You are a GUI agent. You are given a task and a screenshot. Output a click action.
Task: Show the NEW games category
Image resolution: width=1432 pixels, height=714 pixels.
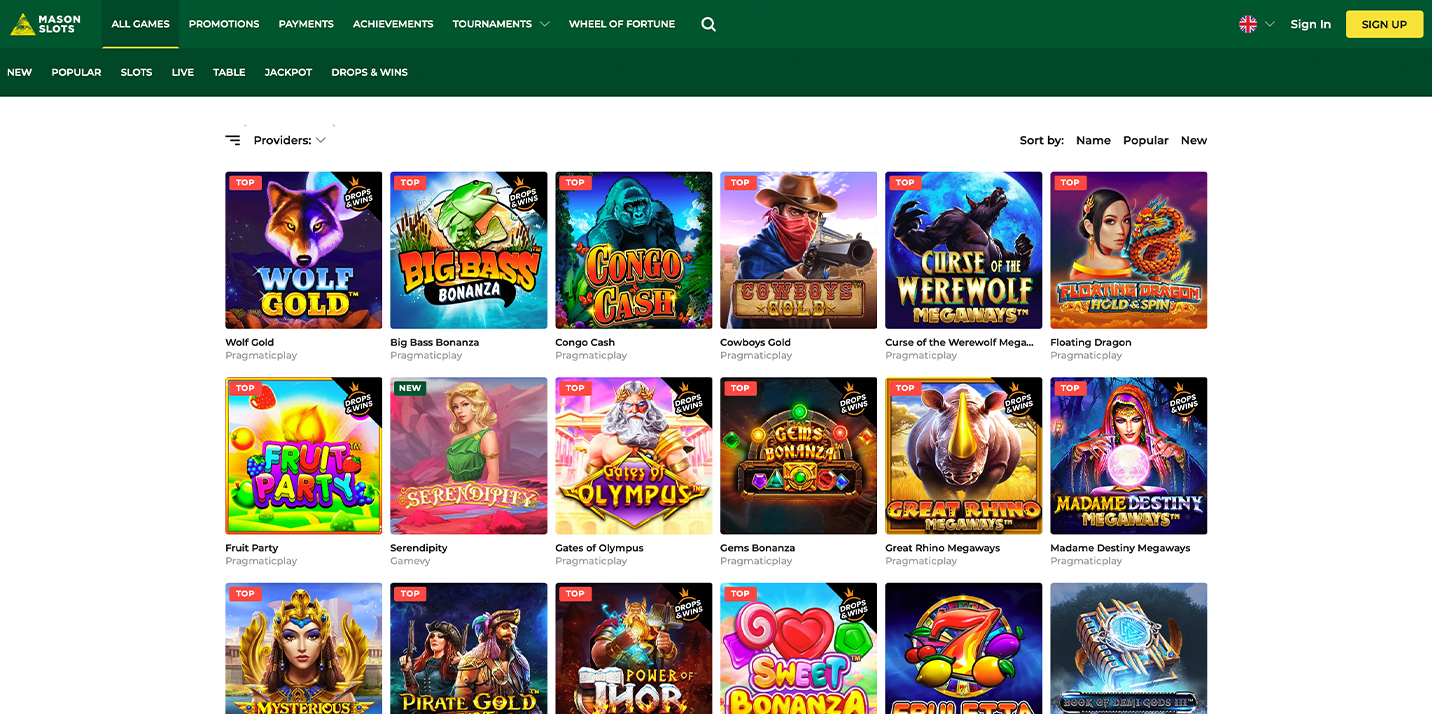[20, 72]
